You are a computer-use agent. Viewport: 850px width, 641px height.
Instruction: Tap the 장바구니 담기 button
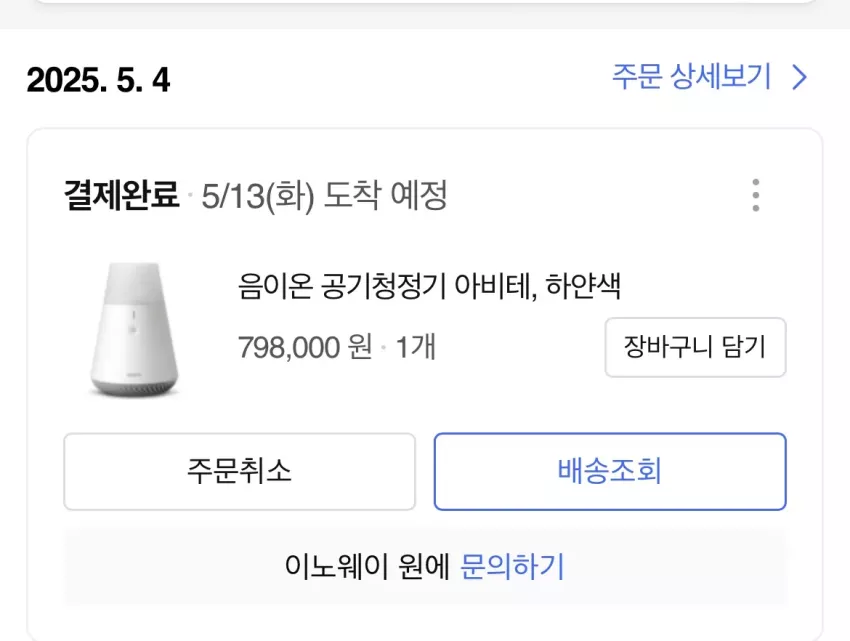pos(696,347)
